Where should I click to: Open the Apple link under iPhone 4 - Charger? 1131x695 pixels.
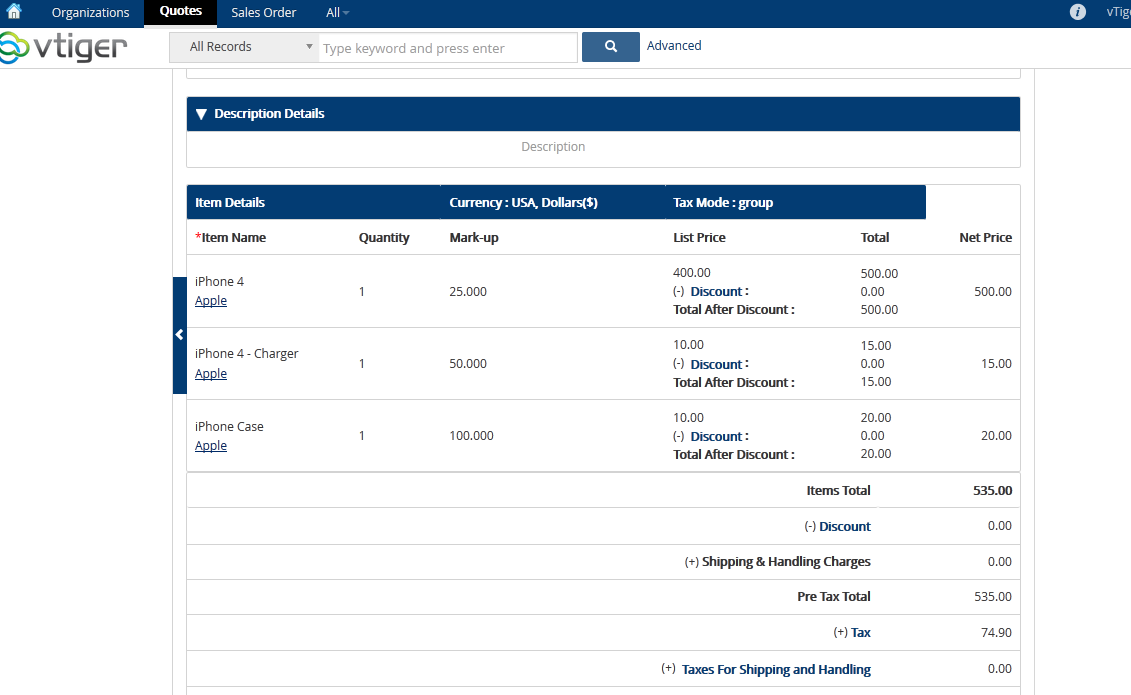tap(211, 373)
